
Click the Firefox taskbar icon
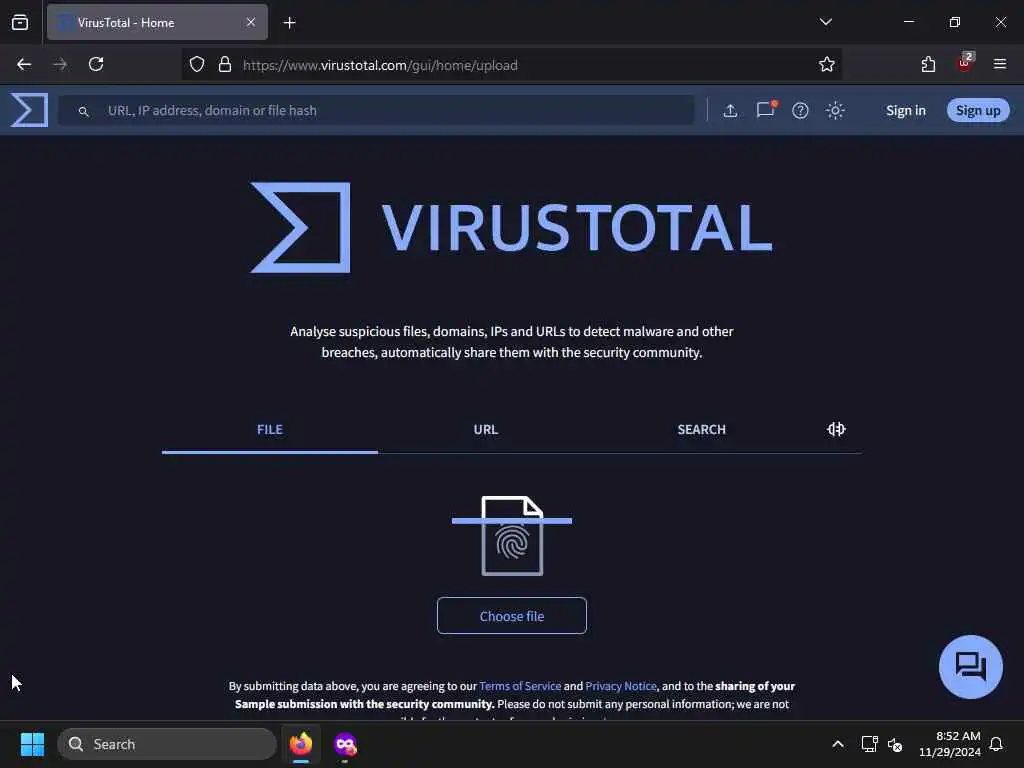coord(301,744)
